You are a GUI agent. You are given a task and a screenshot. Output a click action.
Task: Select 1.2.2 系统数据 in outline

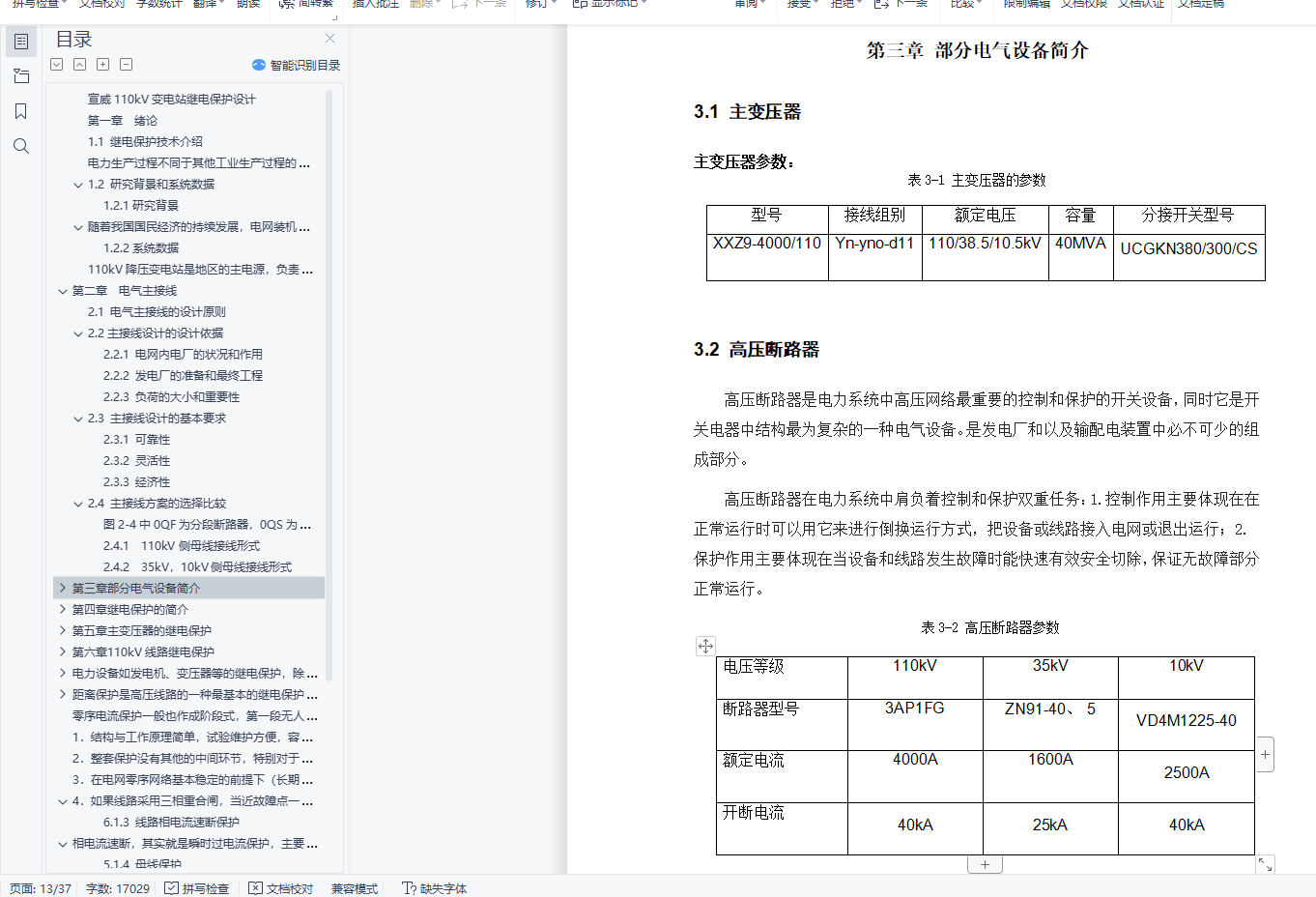(x=141, y=248)
